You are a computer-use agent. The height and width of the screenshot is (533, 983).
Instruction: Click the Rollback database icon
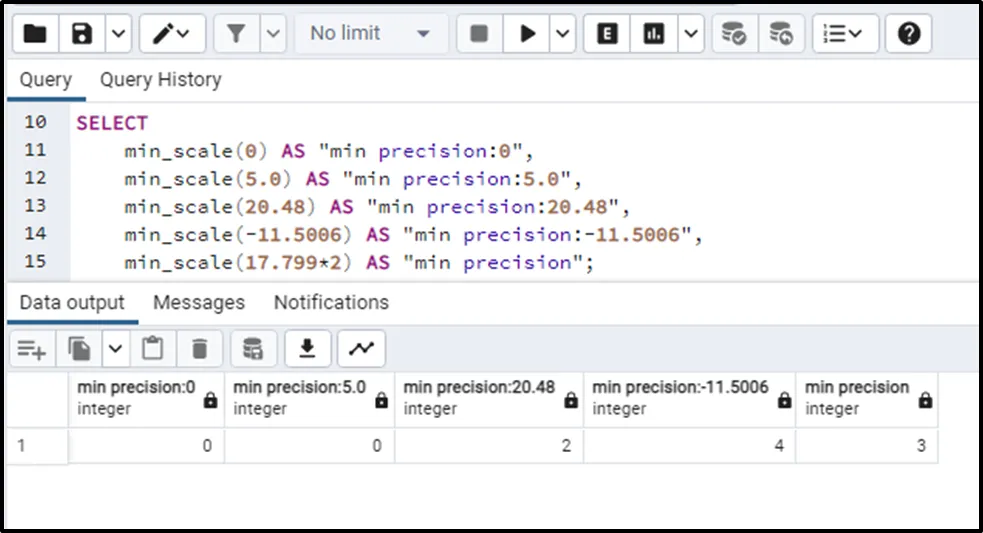[x=781, y=34]
